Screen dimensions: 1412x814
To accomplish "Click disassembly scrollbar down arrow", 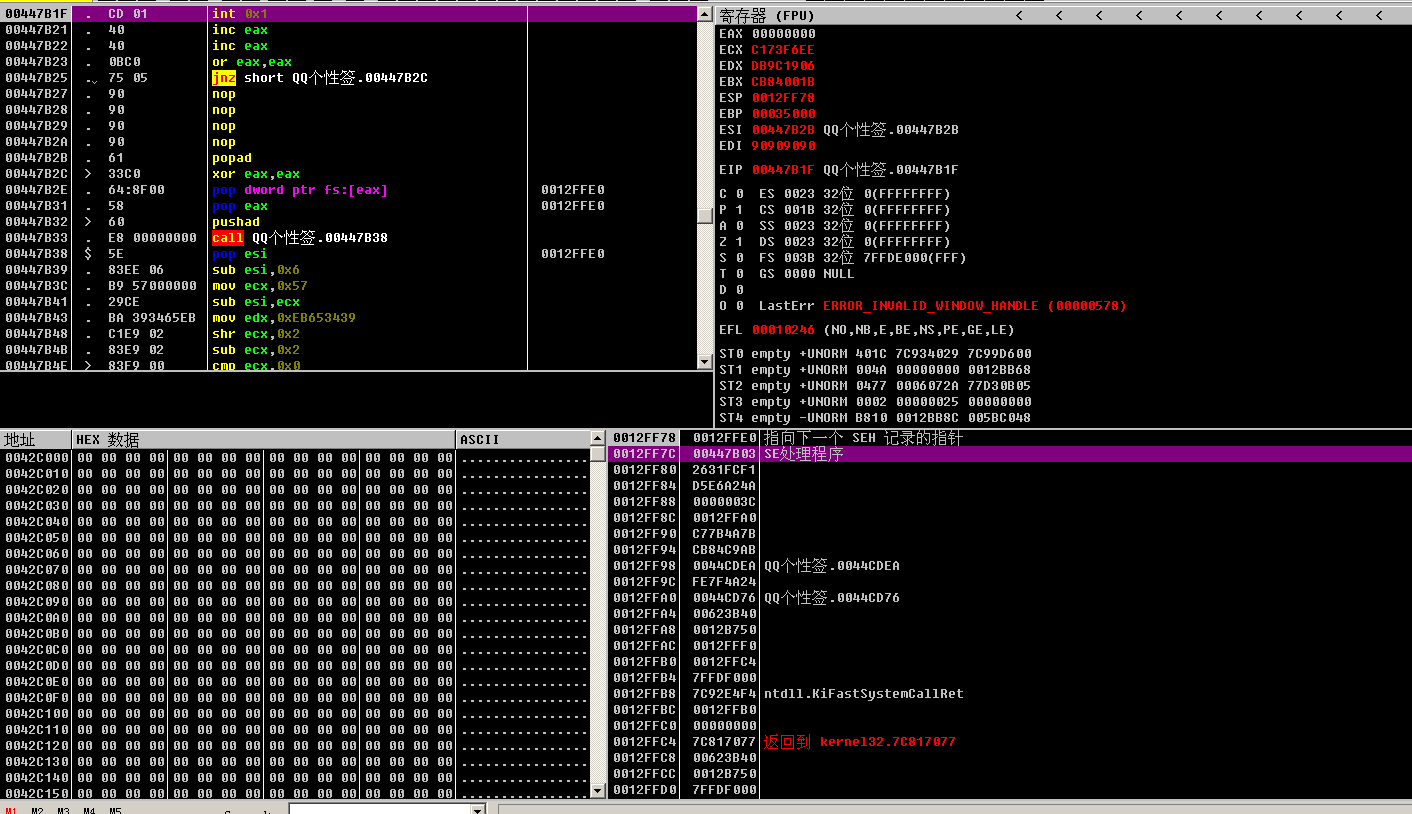I will 705,362.
